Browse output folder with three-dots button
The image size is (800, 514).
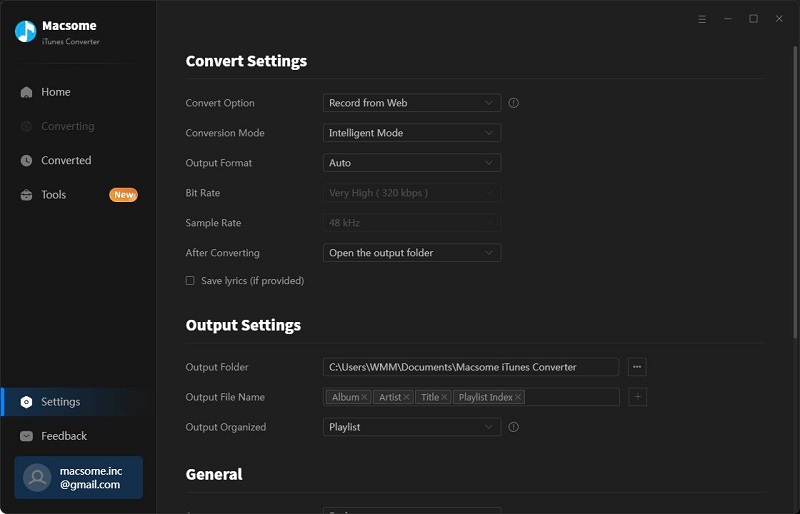click(x=637, y=367)
